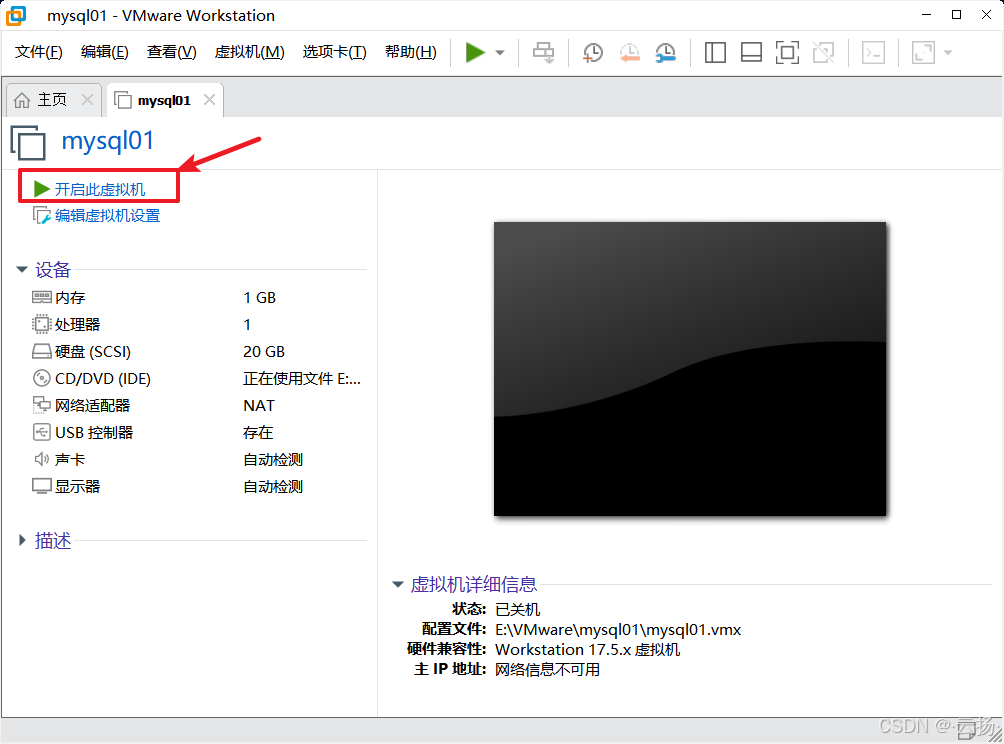Screen dimensions: 1004x744
Task: Click the 网络信息不可用 IP value
Action: [x=547, y=669]
